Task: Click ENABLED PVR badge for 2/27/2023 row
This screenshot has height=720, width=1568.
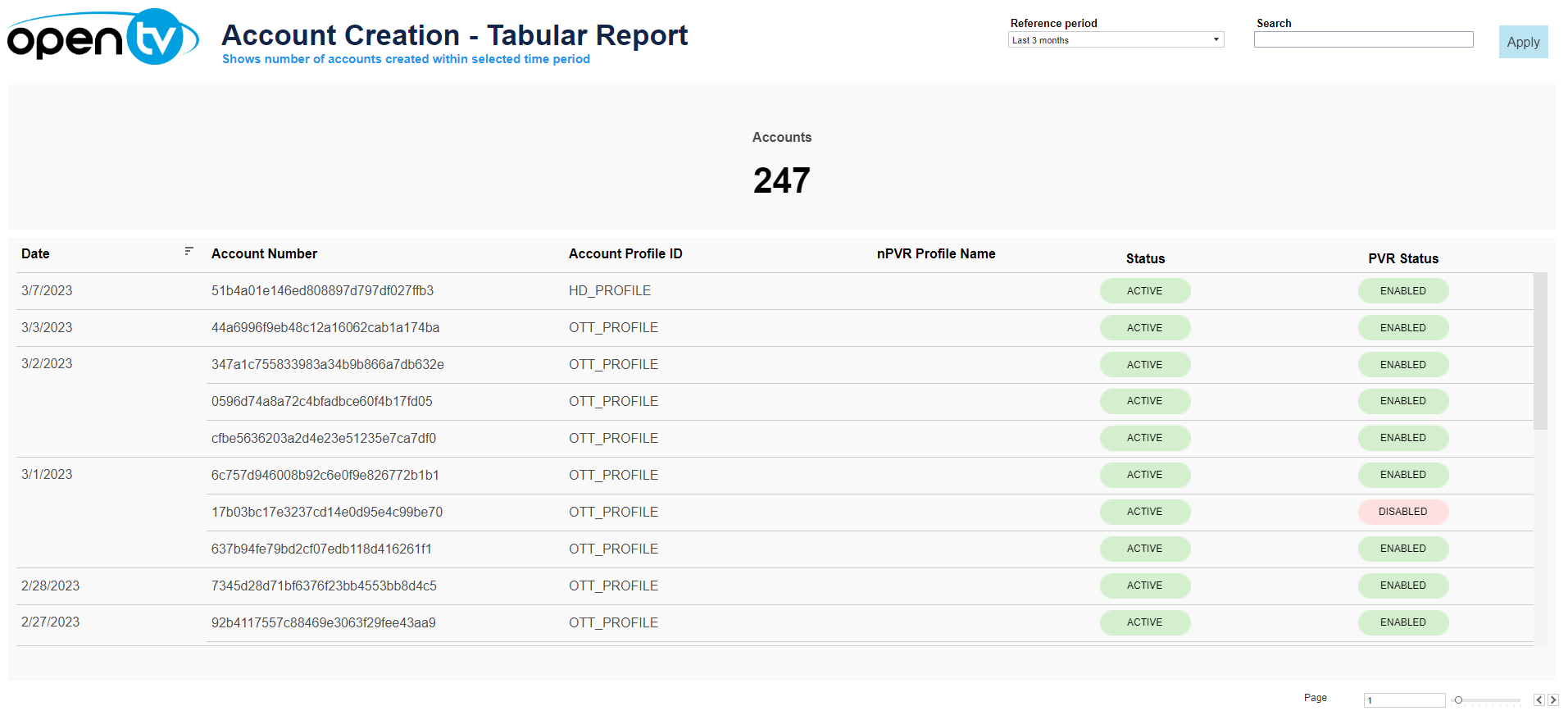Action: [1402, 622]
